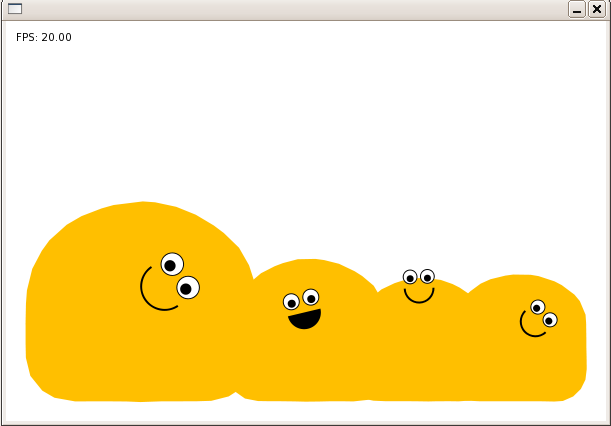Click the rightmost yellow blob character
The width and height of the screenshot is (611, 426).
coord(526,339)
